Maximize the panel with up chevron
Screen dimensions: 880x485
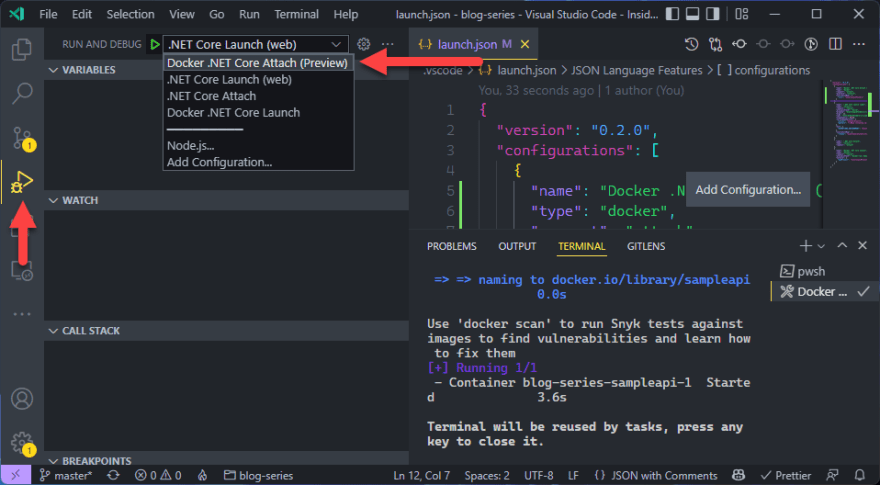point(842,245)
